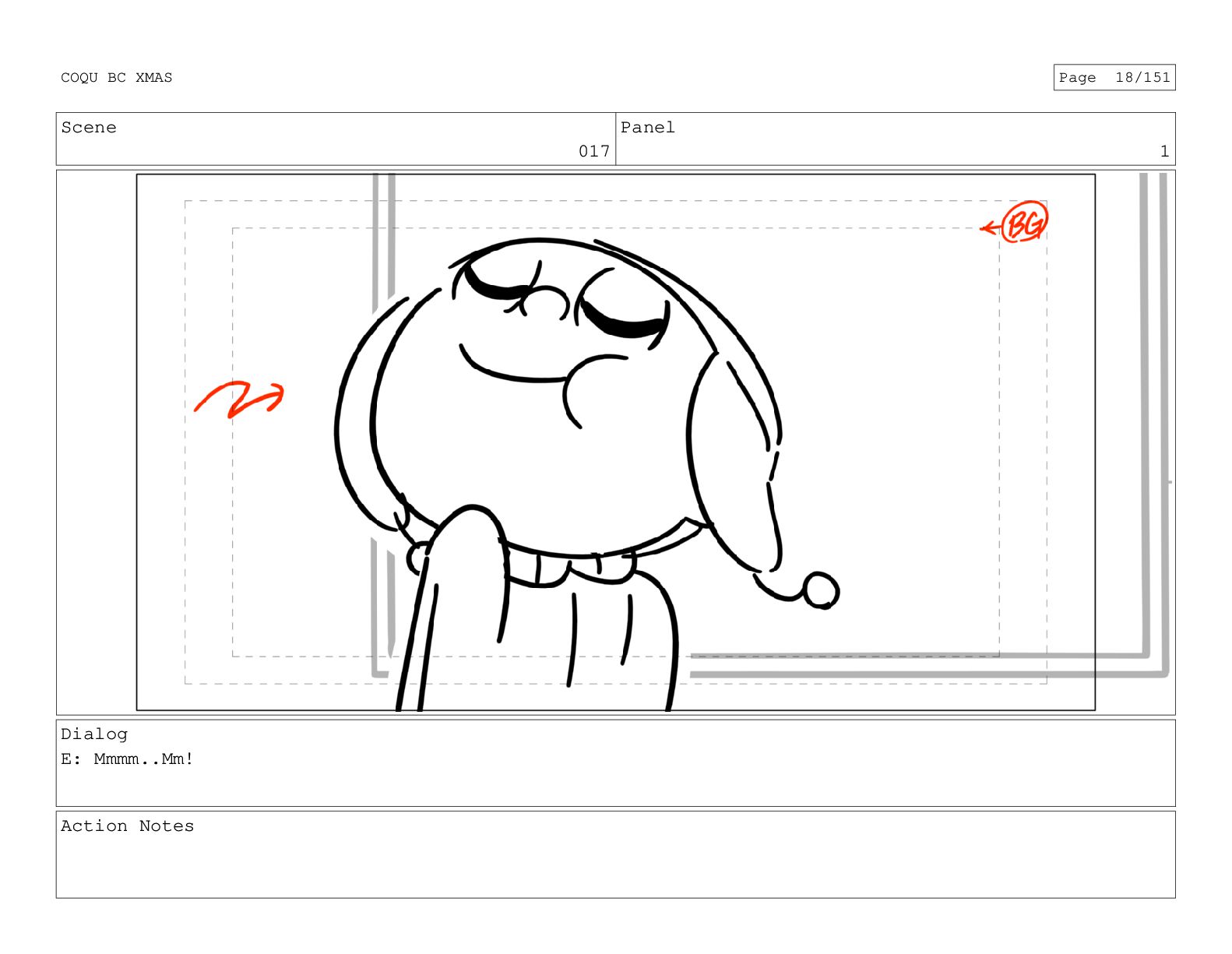Click the 'Page 18/151' page number box
This screenshot has width=1232, height=954.
[1114, 78]
